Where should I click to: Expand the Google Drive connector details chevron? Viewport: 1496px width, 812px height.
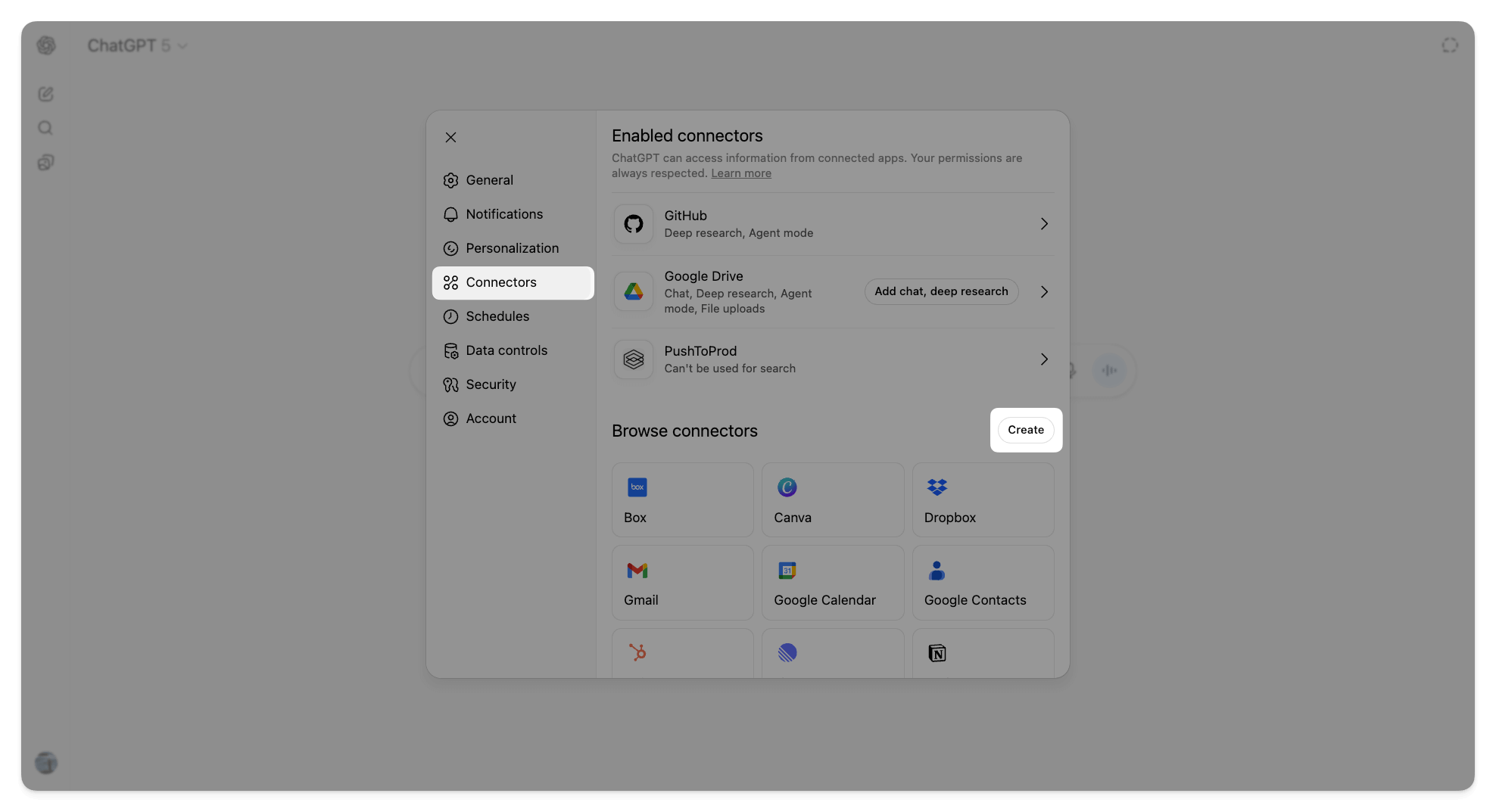tap(1044, 291)
